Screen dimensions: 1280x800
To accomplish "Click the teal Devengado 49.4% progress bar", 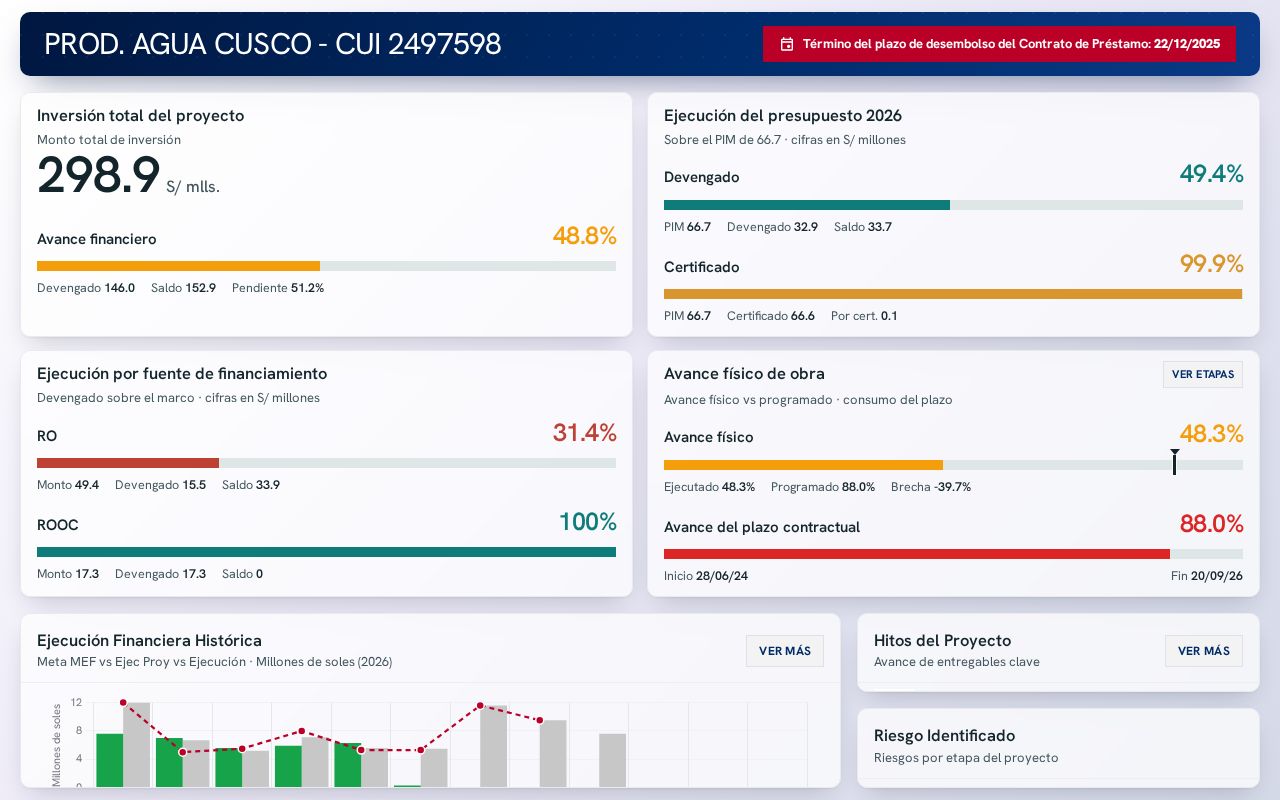I will click(x=953, y=205).
